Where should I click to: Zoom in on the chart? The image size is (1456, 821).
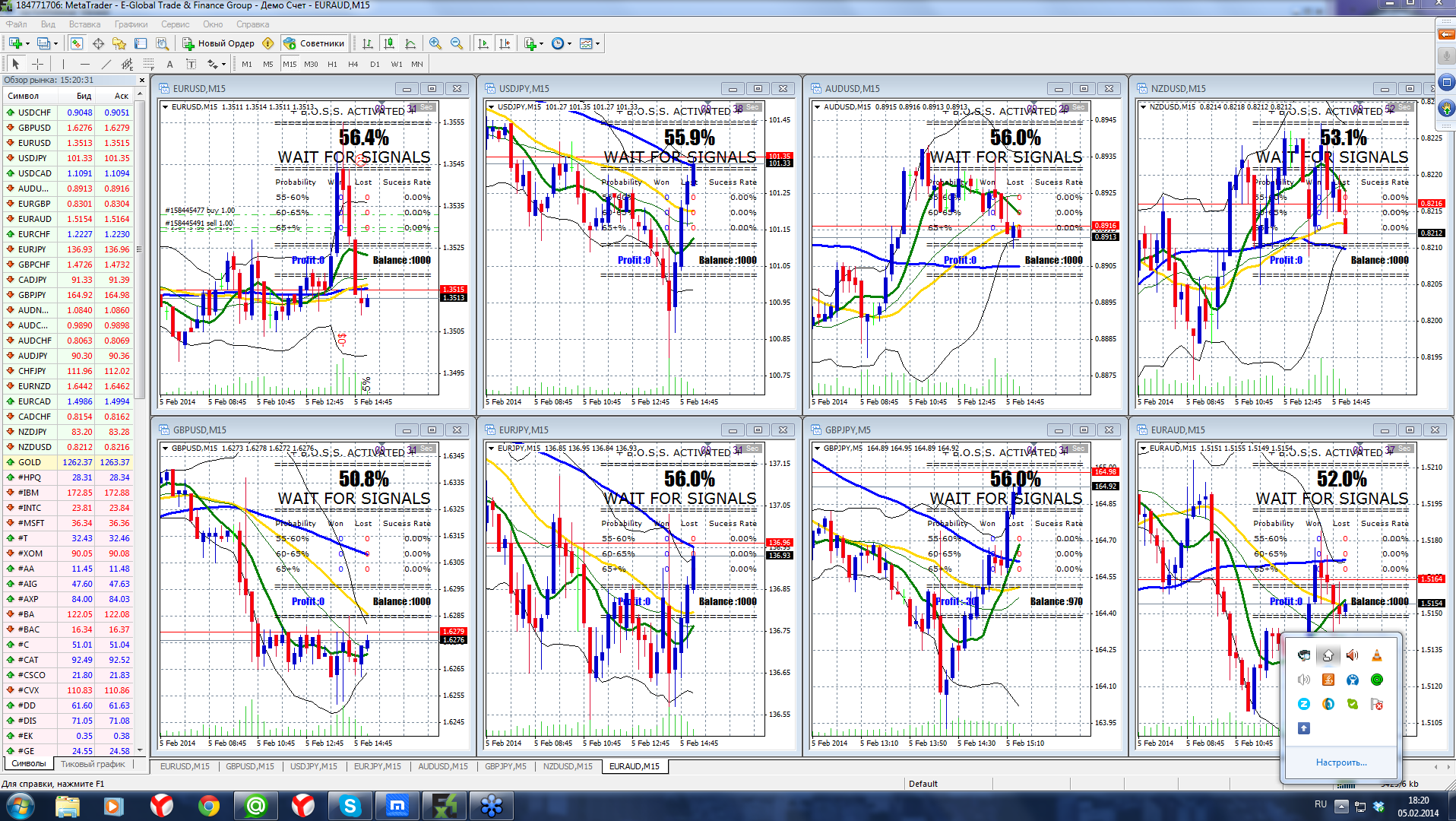coord(435,43)
